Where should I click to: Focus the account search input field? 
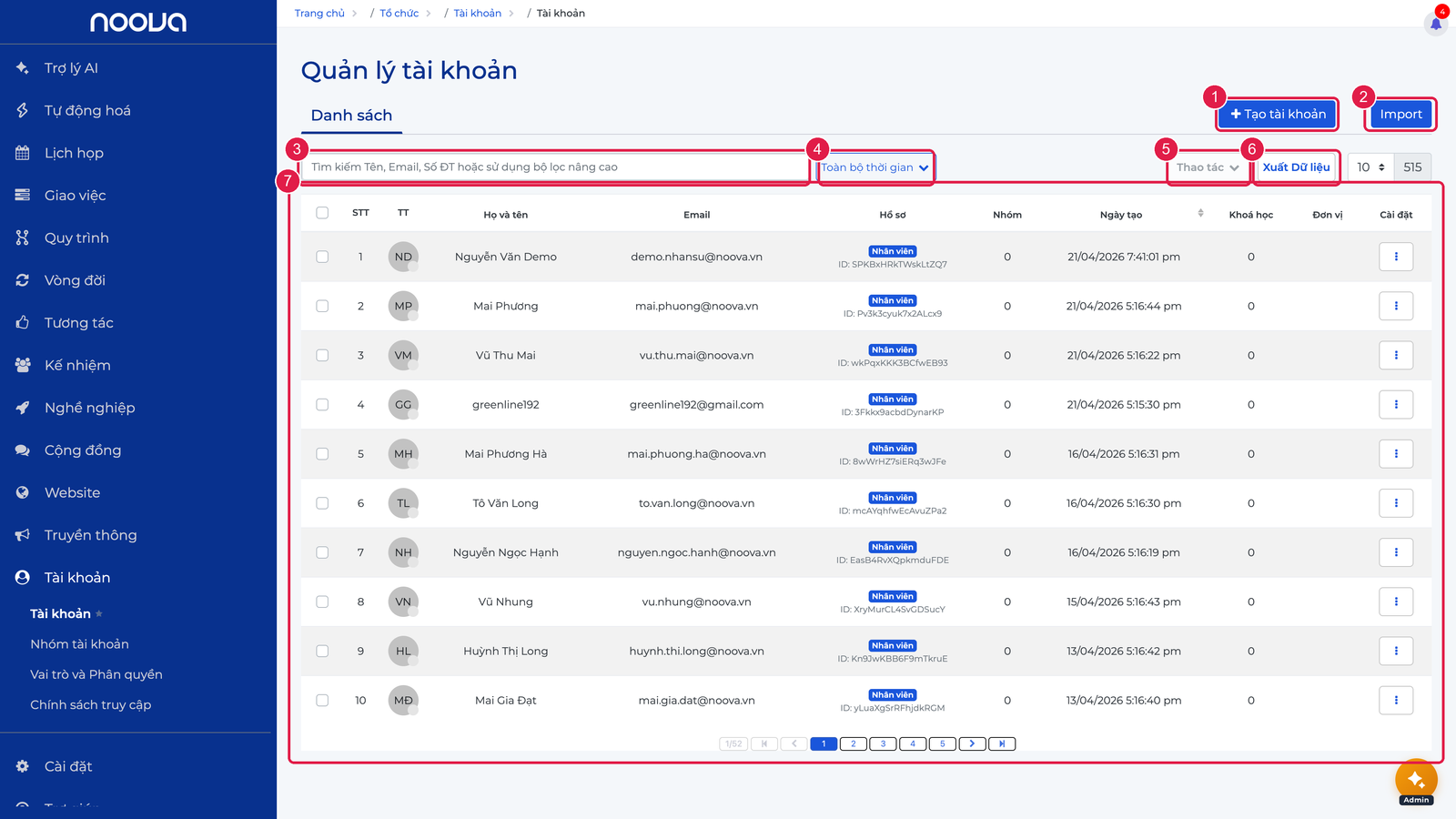[x=554, y=167]
